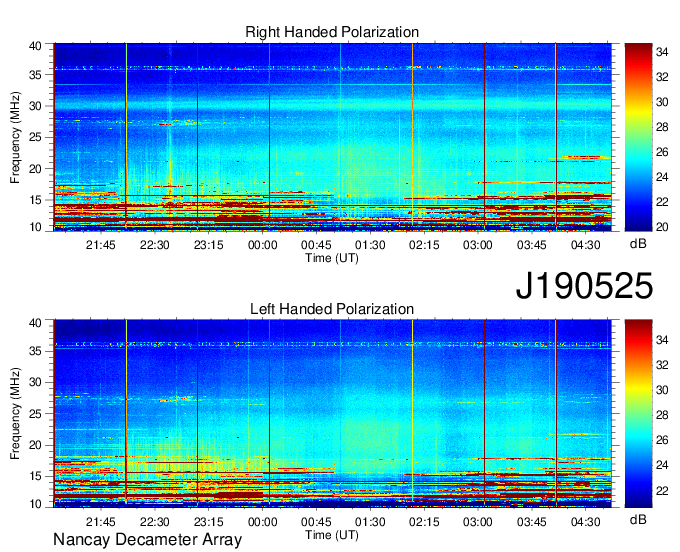Click the Time (UT) label under top plot

click(332, 258)
